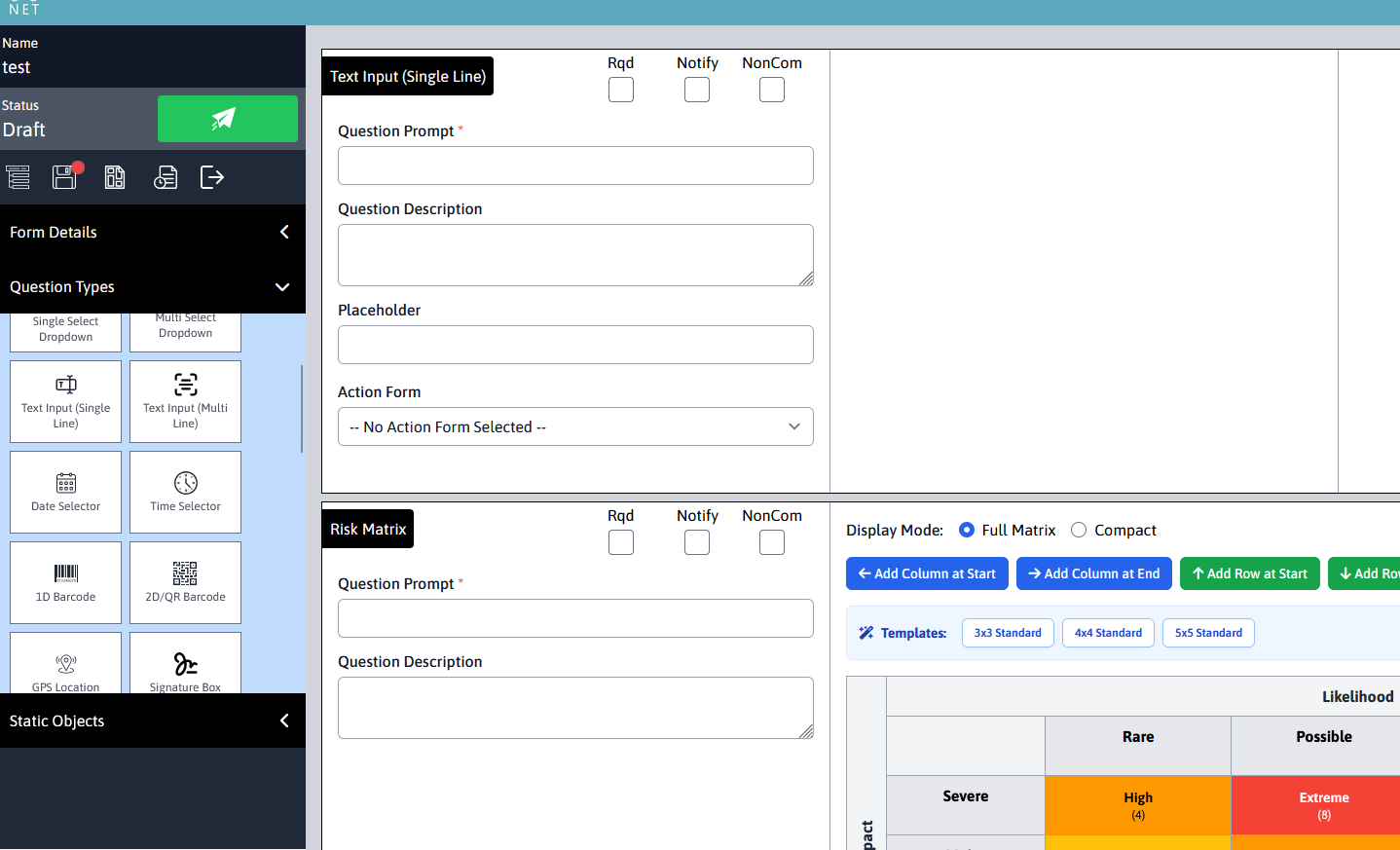The height and width of the screenshot is (850, 1400).
Task: Save the form using the floppy disk icon
Action: [x=64, y=177]
